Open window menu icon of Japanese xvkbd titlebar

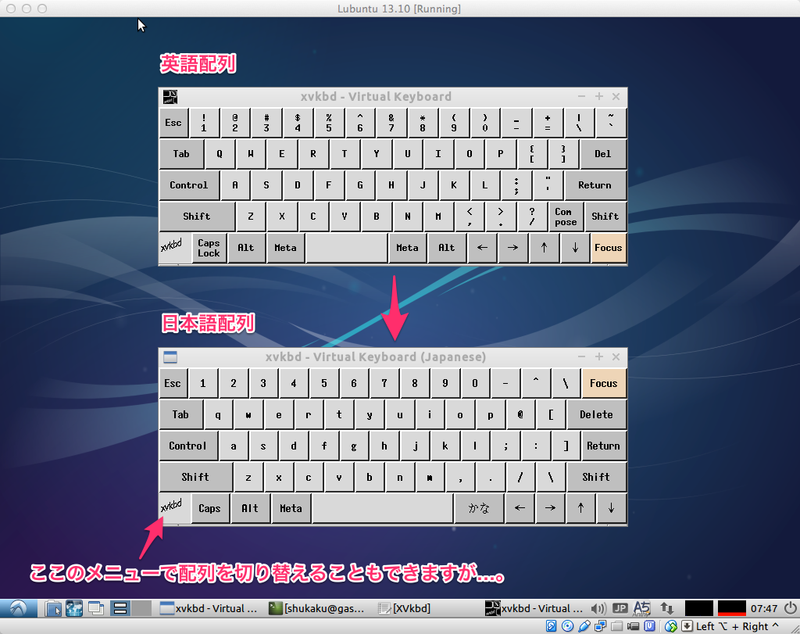tap(170, 357)
